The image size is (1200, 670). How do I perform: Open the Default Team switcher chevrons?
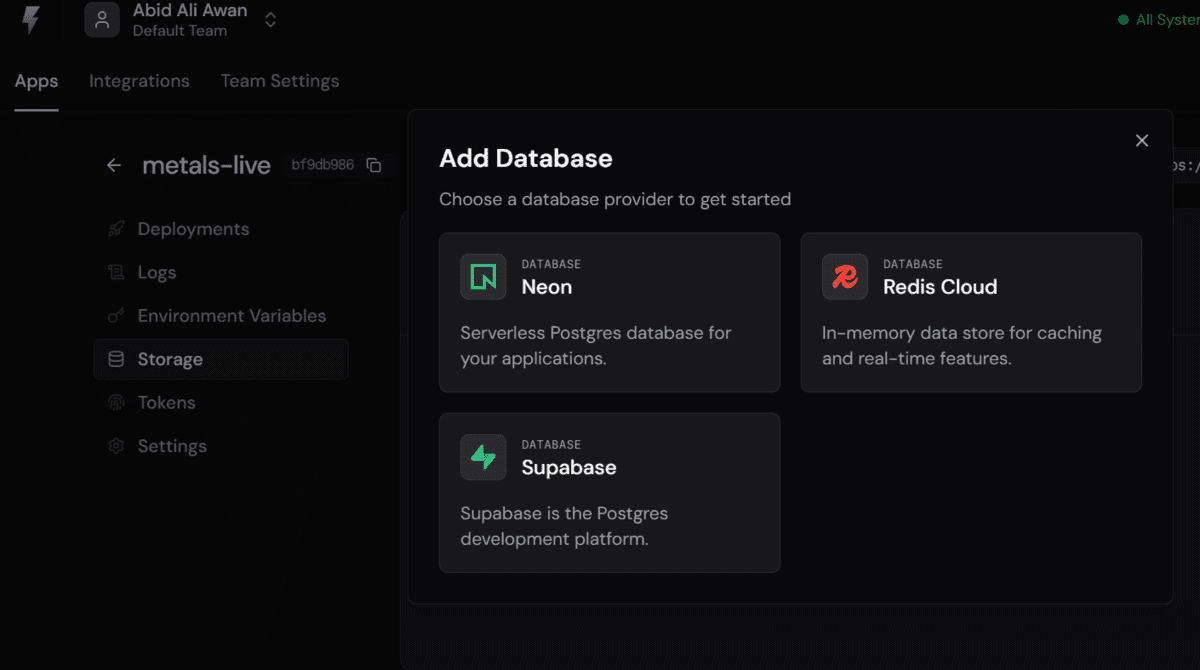271,19
